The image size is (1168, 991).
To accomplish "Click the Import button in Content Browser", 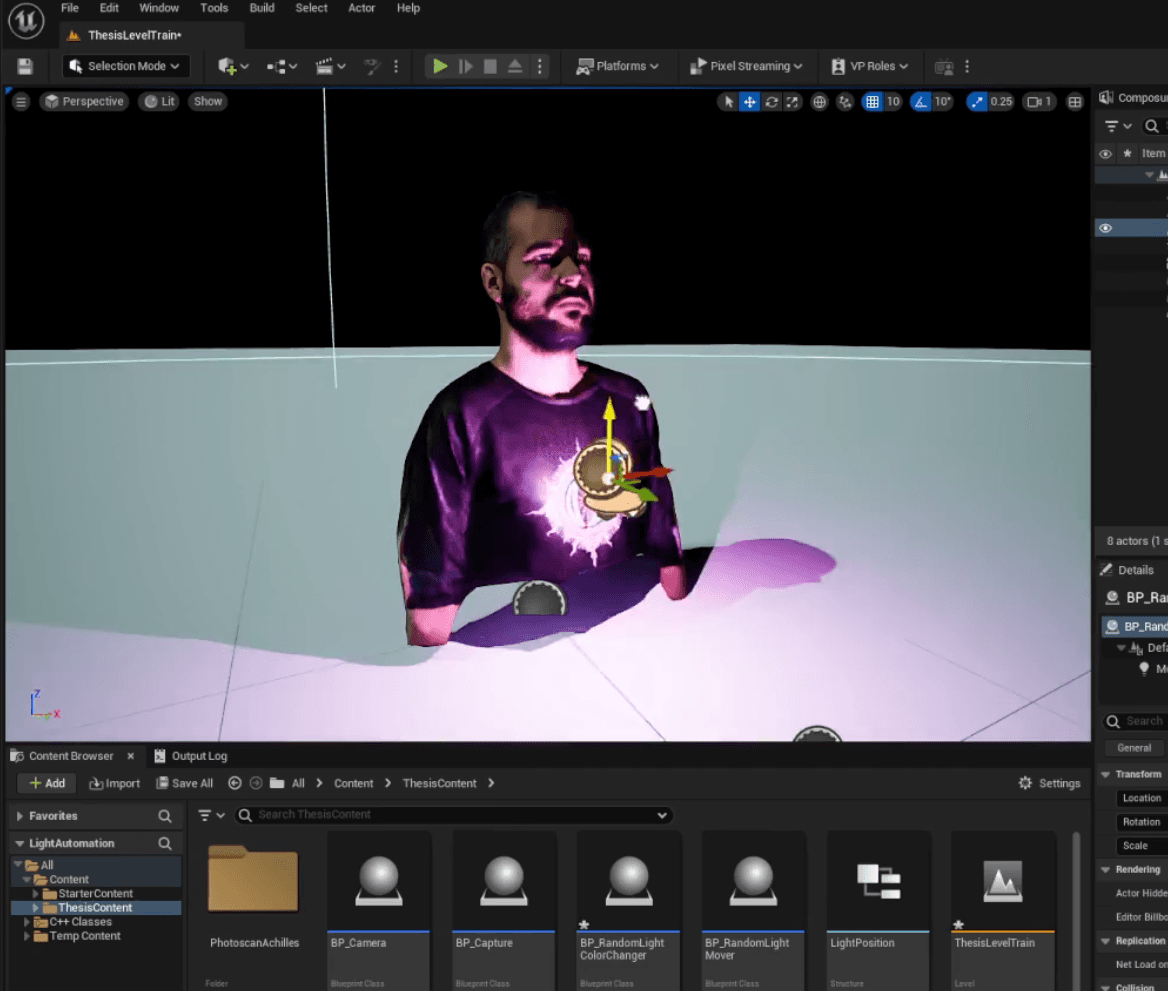I will click(x=115, y=783).
